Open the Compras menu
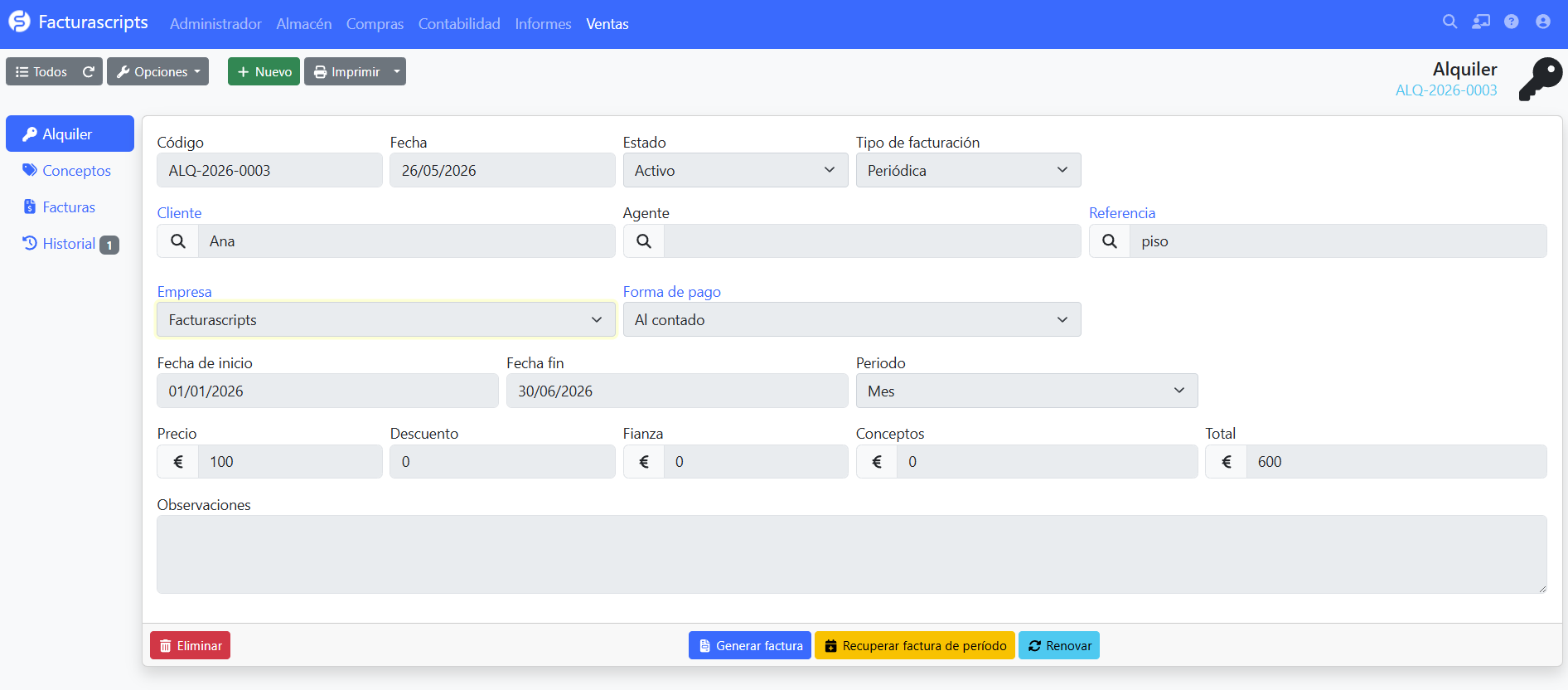 click(375, 24)
